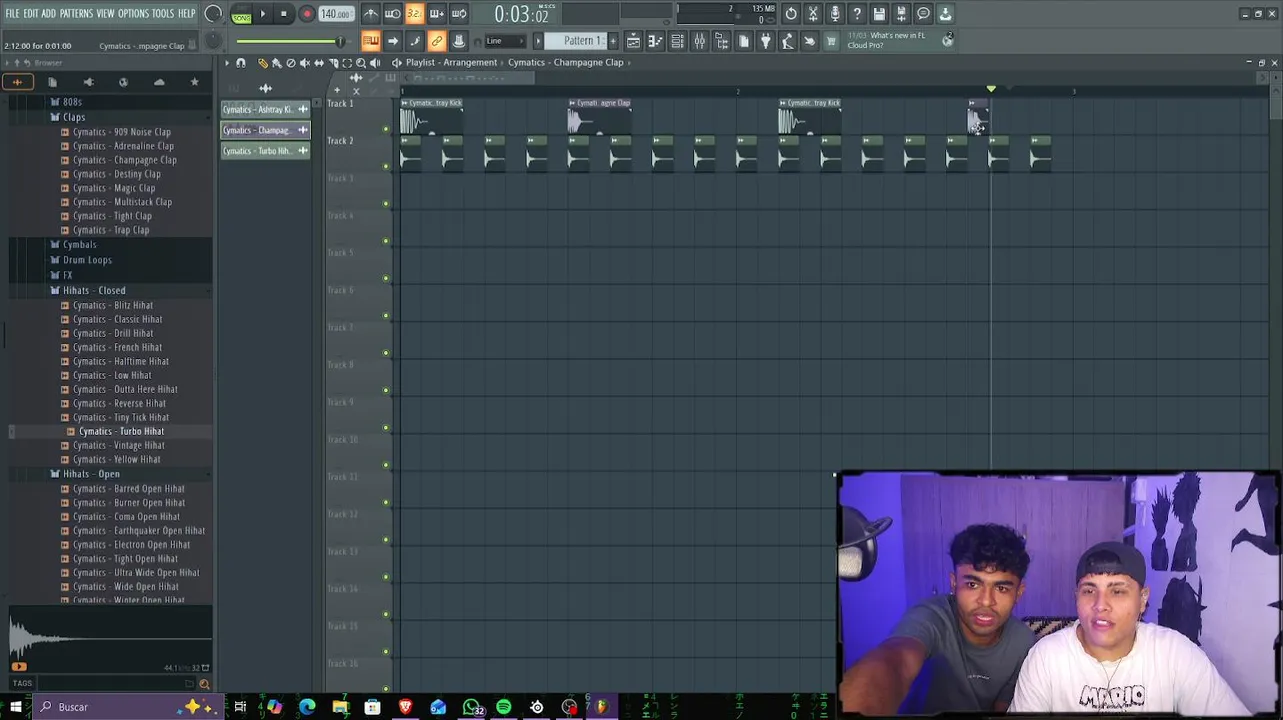Click the tempo tapper icon
This screenshot has height=720, width=1283.
pyautogui.click(x=787, y=41)
